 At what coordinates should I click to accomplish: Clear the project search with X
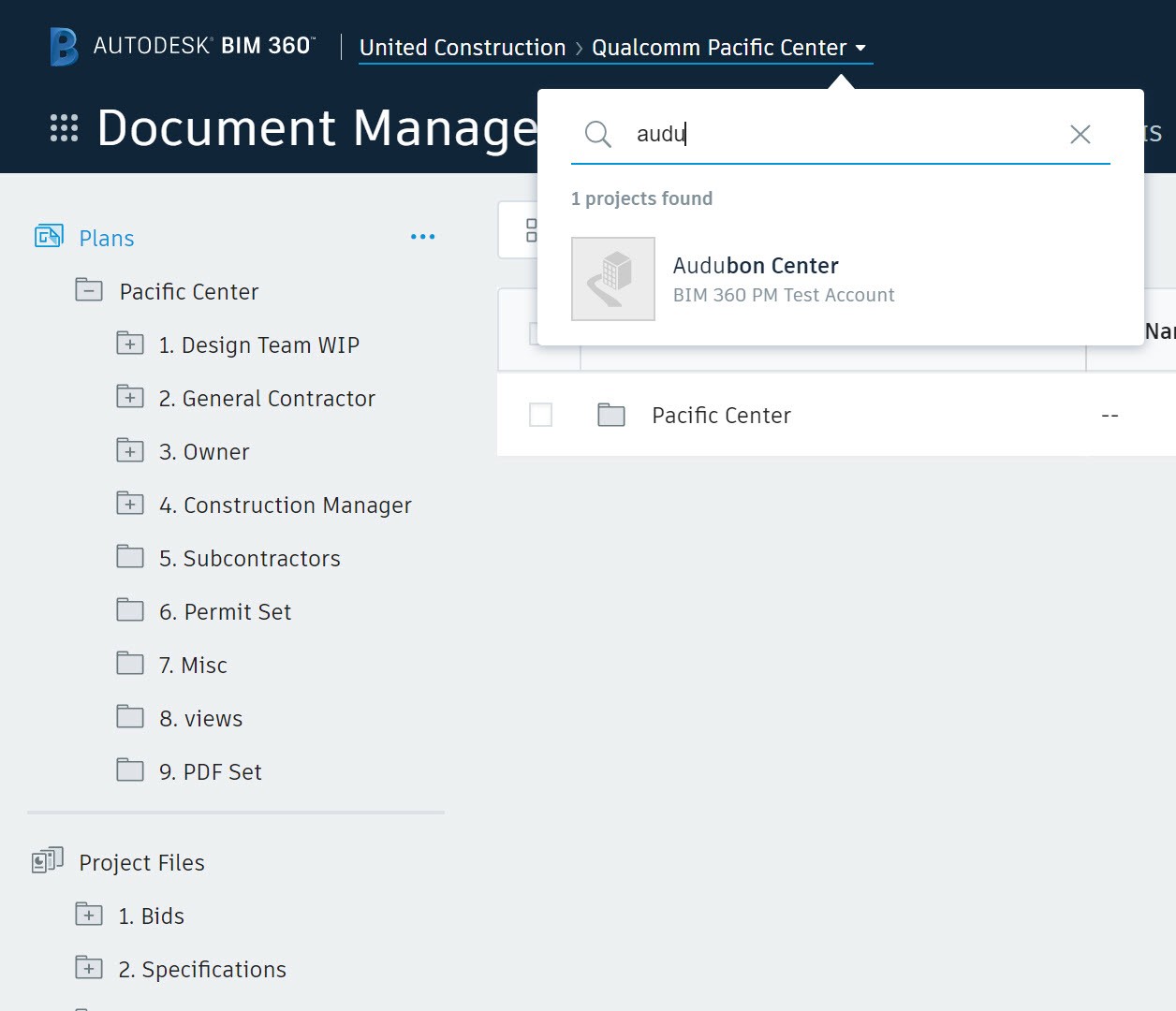pos(1080,134)
